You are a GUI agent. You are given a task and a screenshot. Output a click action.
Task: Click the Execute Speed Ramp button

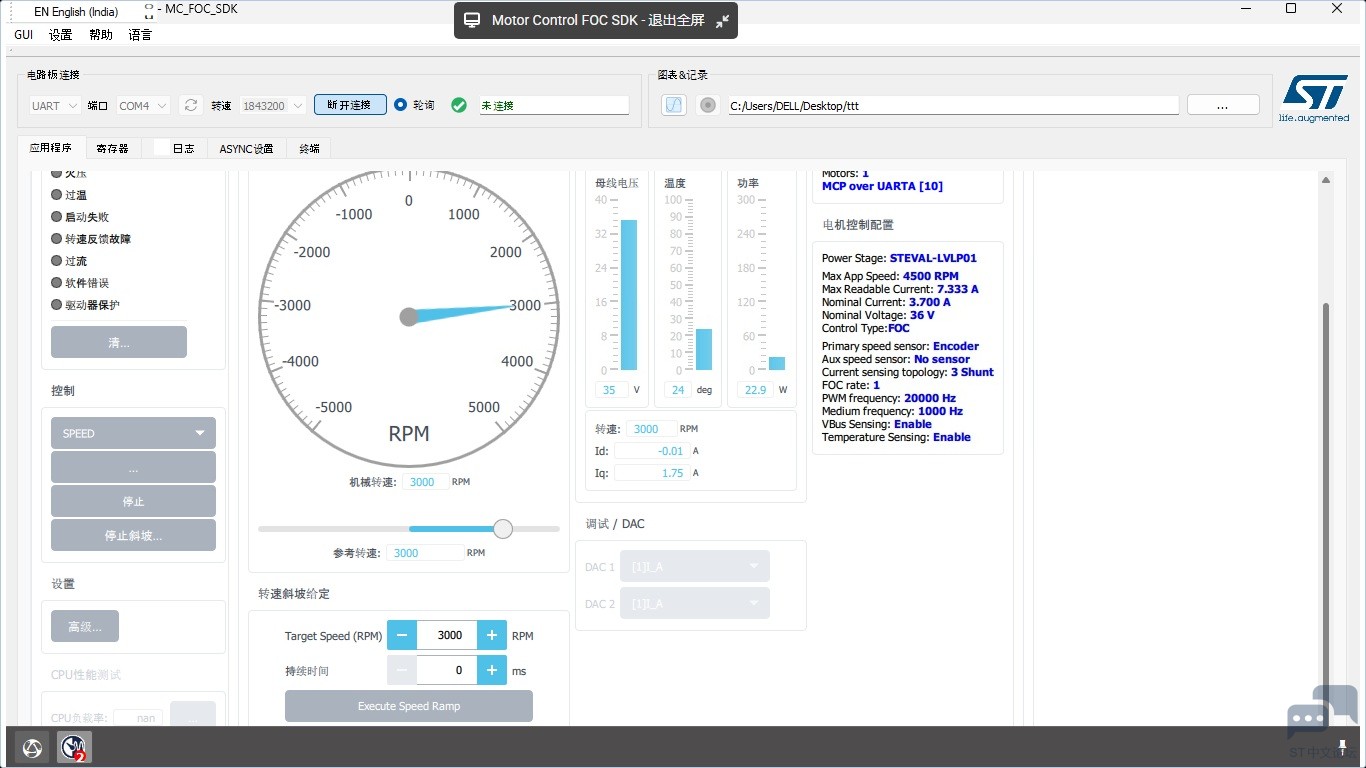click(408, 706)
